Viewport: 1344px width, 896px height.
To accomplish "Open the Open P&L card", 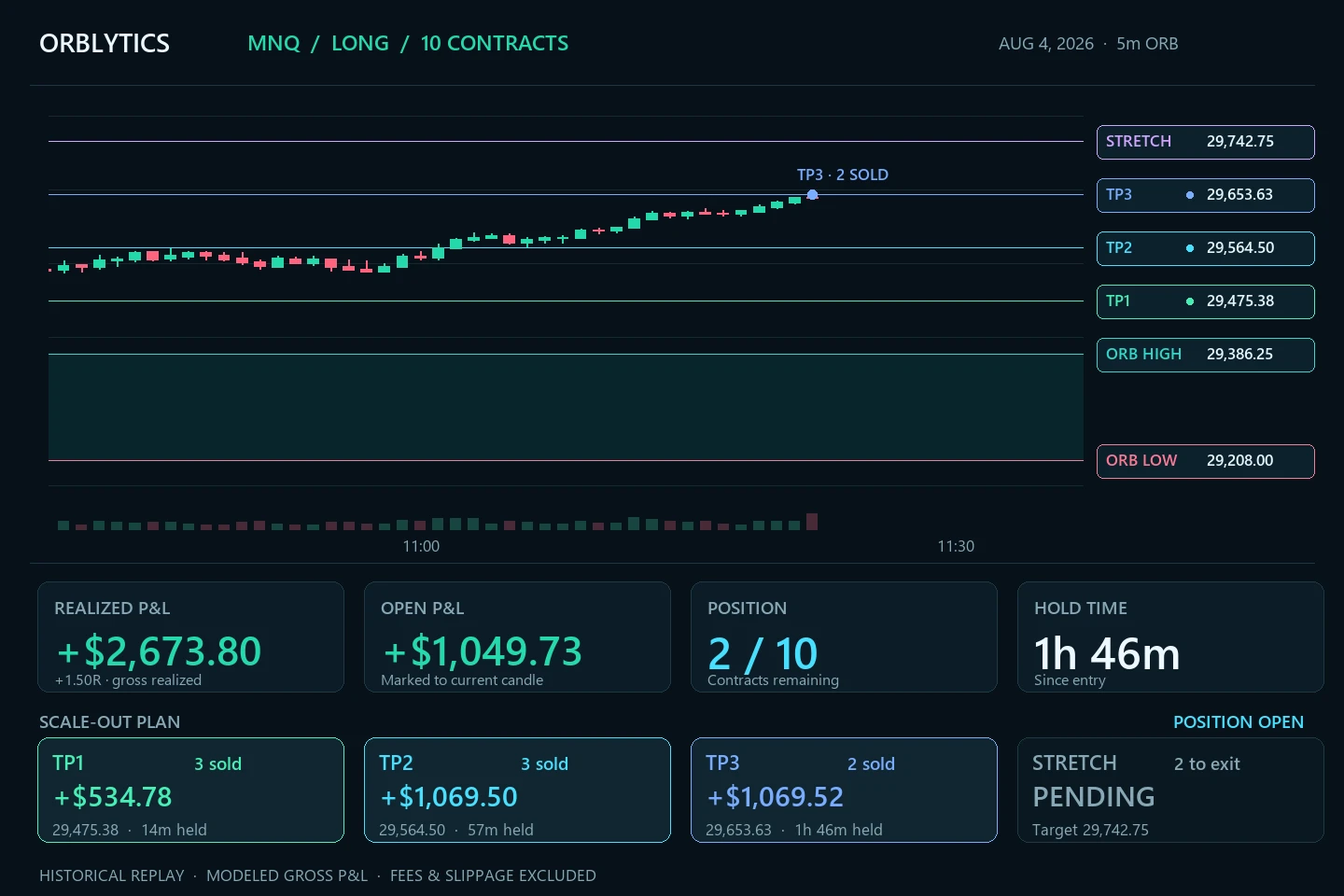I will (x=517, y=637).
